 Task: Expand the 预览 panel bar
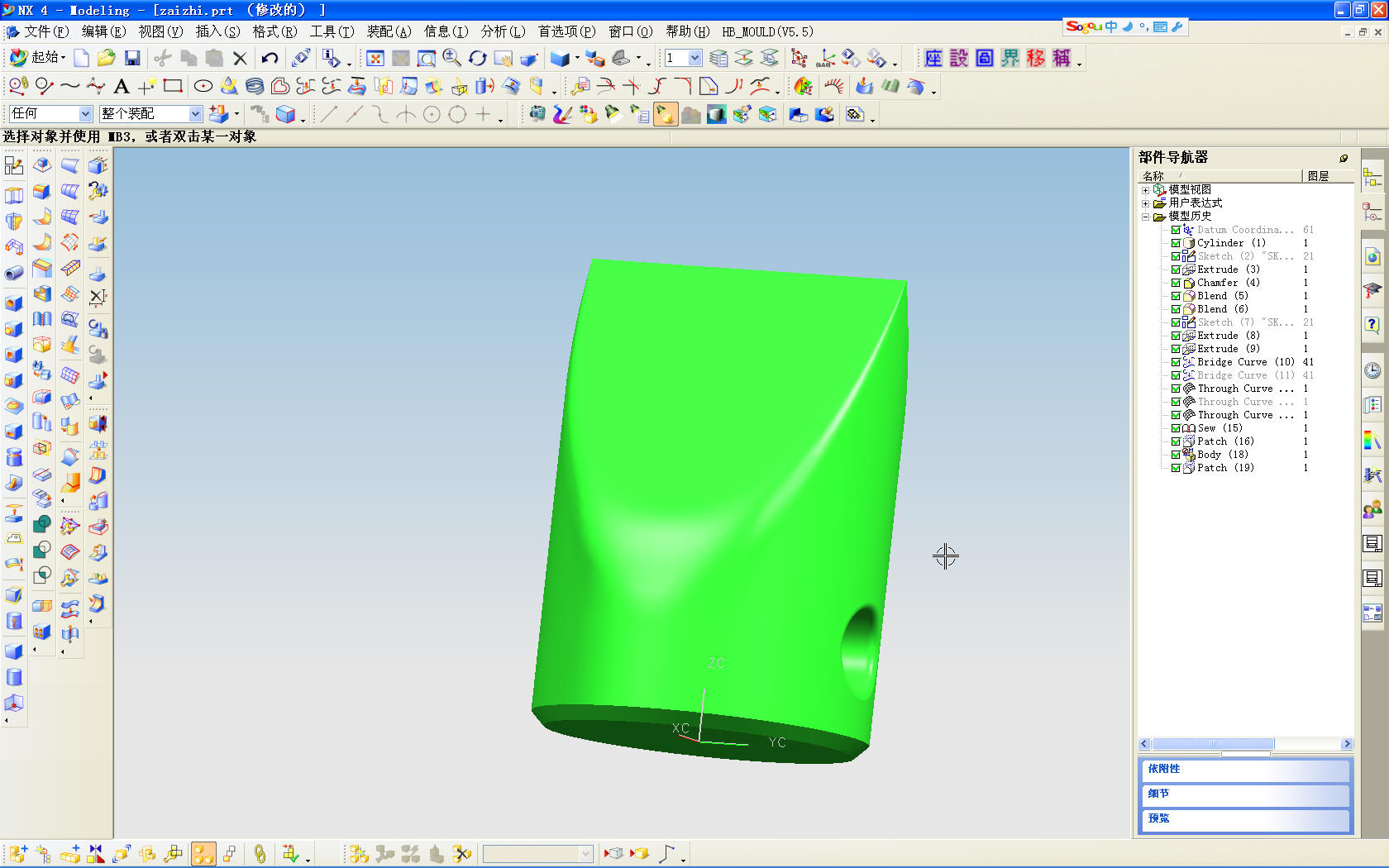tap(1245, 819)
